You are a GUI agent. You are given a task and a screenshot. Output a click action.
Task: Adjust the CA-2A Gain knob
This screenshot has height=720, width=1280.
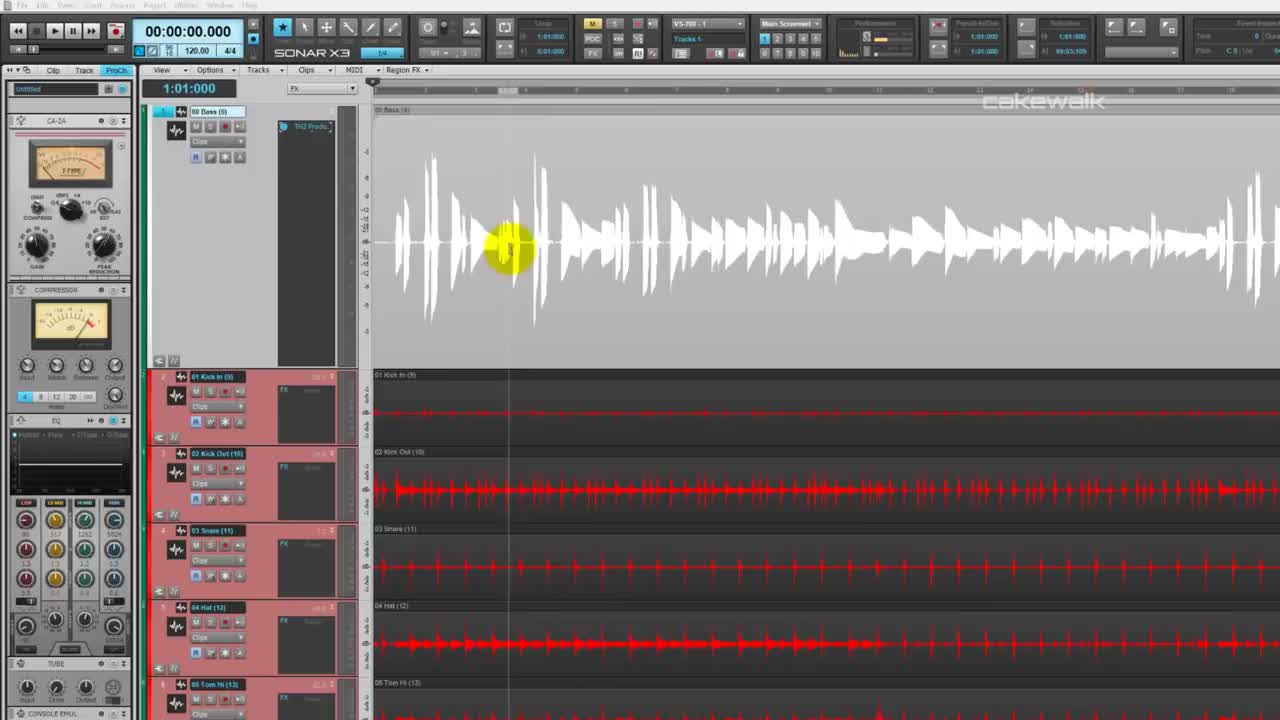[x=37, y=244]
